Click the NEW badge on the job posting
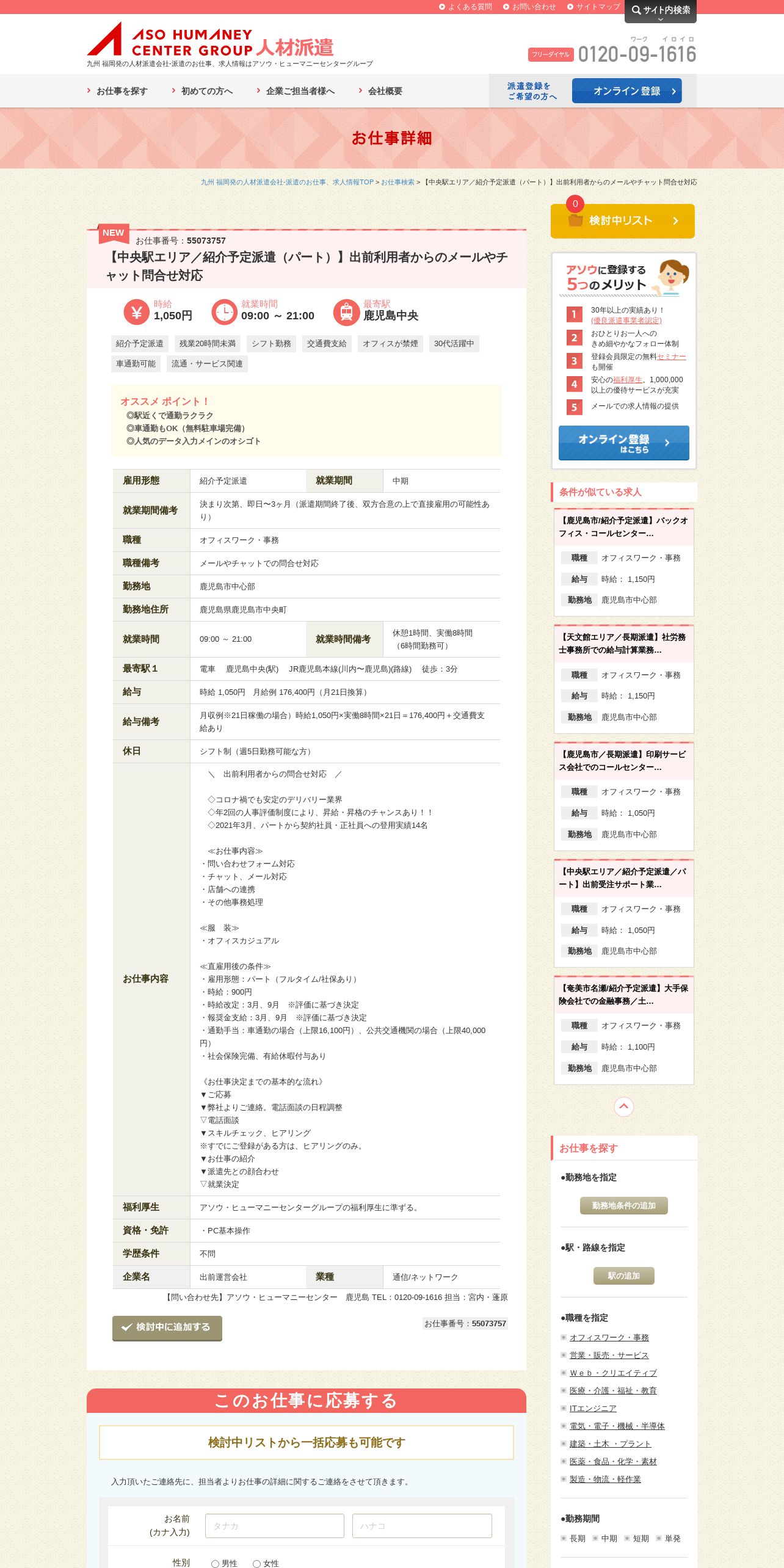The width and height of the screenshot is (784, 1568). click(x=114, y=233)
